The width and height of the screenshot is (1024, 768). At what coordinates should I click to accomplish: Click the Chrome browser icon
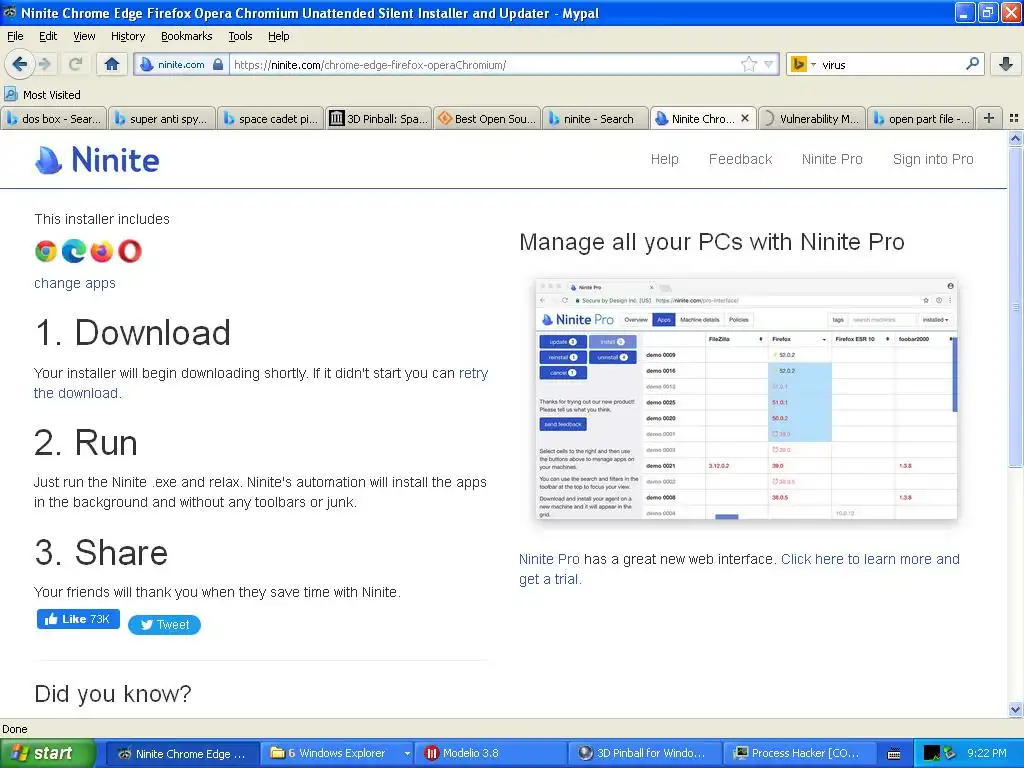tap(46, 251)
